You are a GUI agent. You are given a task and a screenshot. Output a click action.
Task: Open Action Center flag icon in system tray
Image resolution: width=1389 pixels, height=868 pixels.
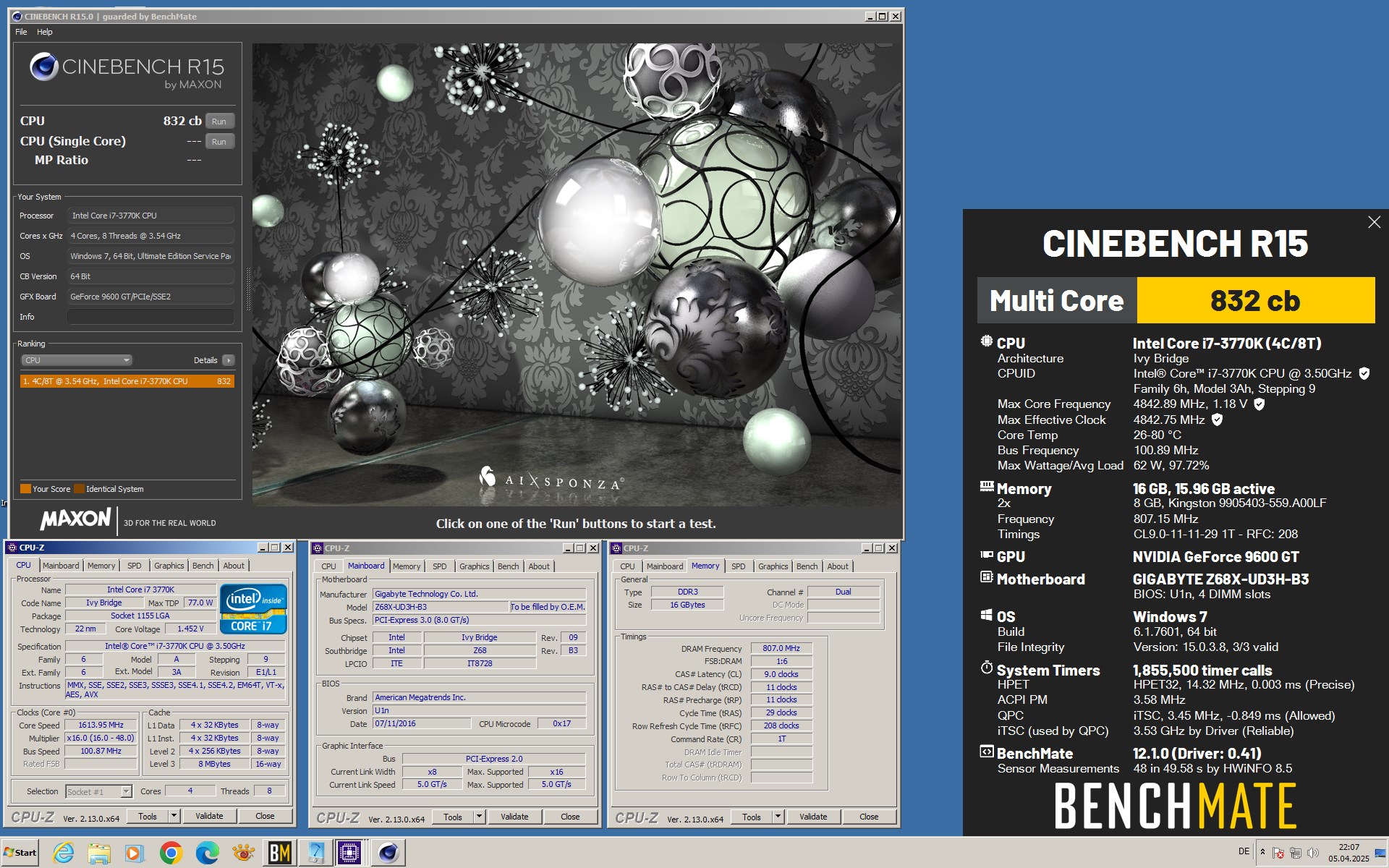pos(1278,853)
